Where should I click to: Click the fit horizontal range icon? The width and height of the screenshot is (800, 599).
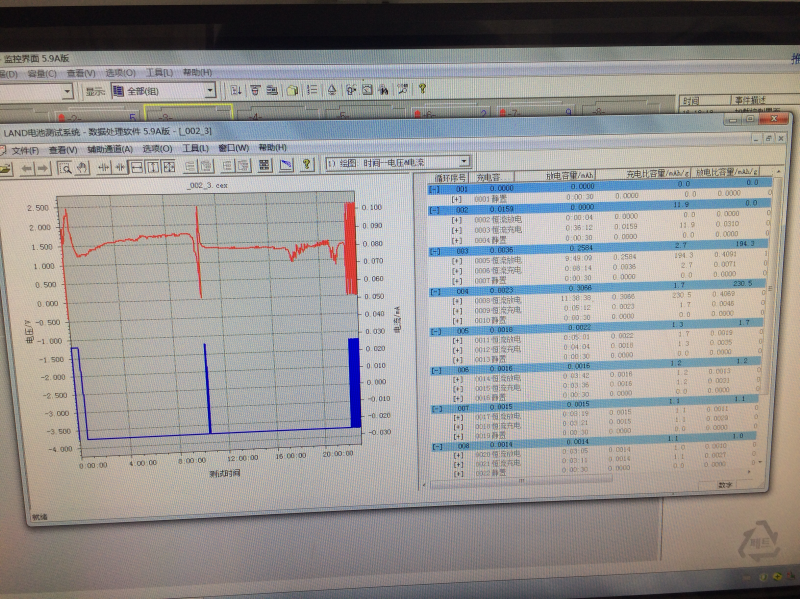(x=136, y=167)
